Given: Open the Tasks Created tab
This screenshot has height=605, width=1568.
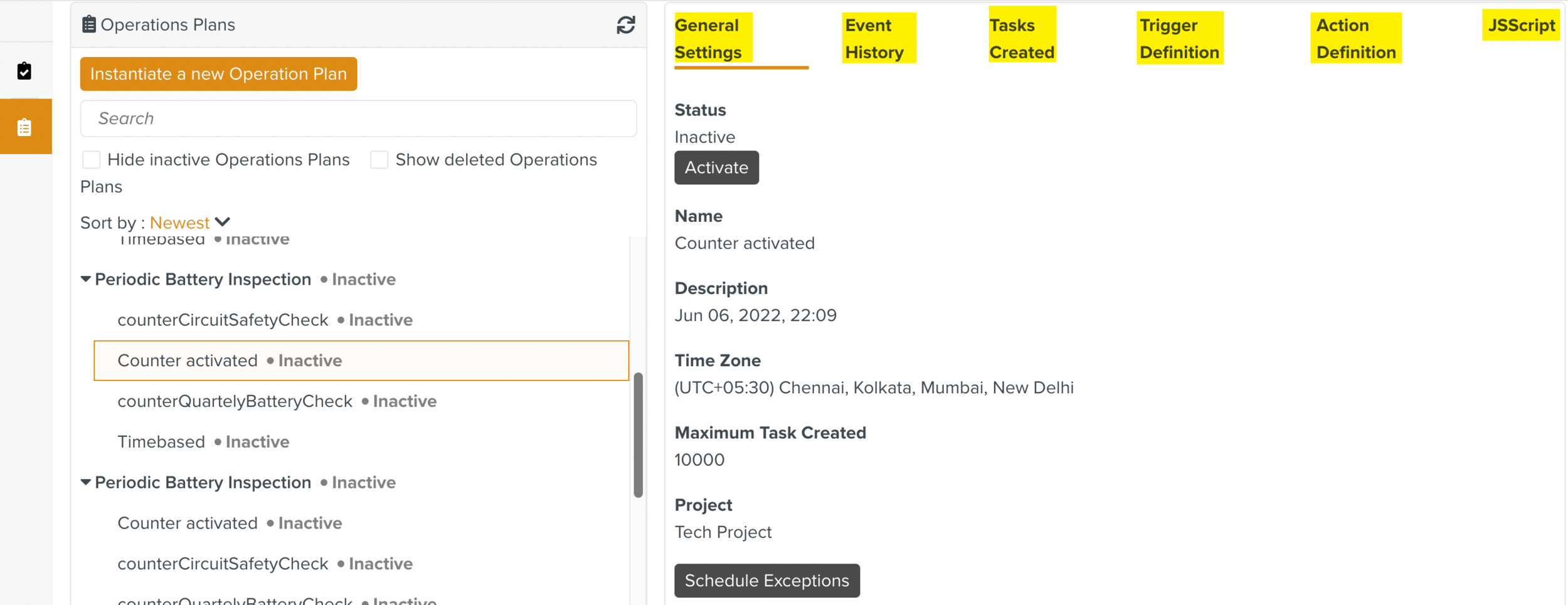Looking at the screenshot, I should tap(1021, 38).
